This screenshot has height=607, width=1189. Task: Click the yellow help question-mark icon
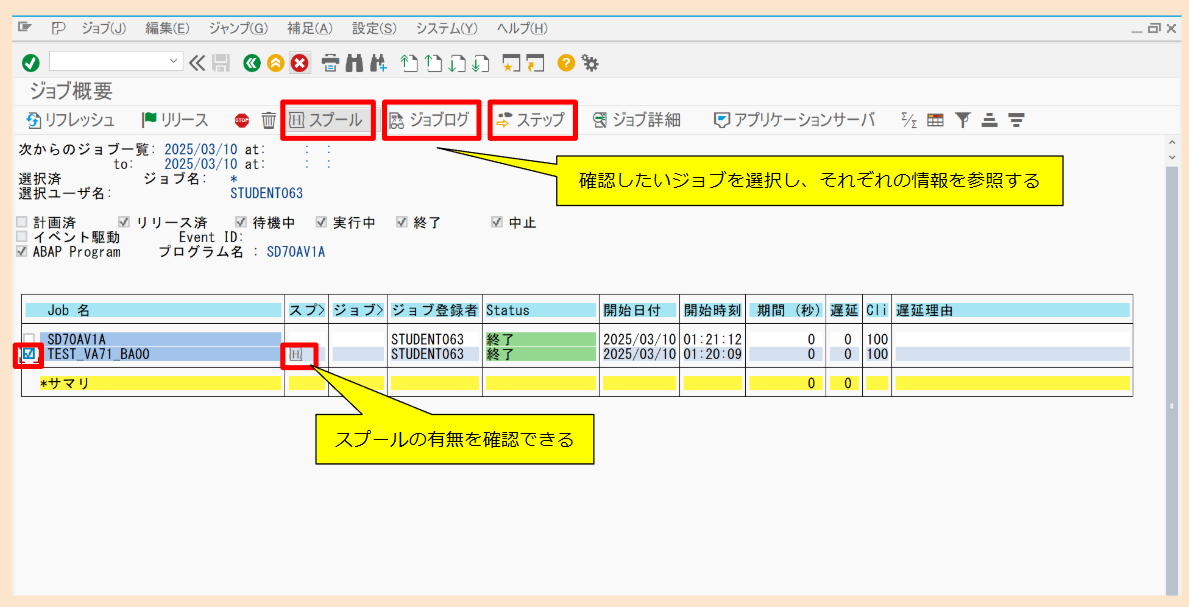(567, 62)
